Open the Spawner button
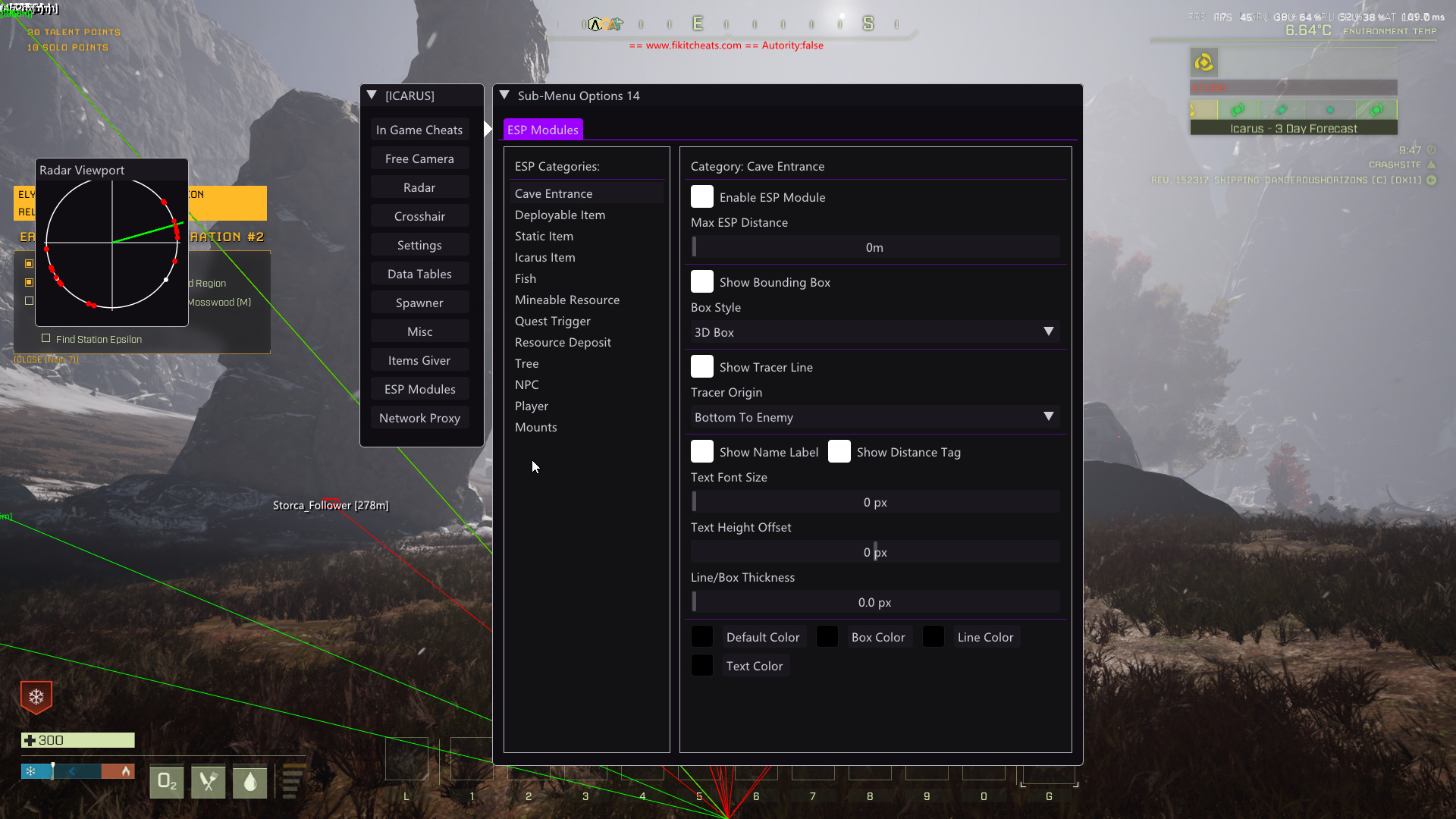The width and height of the screenshot is (1456, 819). pyautogui.click(x=419, y=303)
